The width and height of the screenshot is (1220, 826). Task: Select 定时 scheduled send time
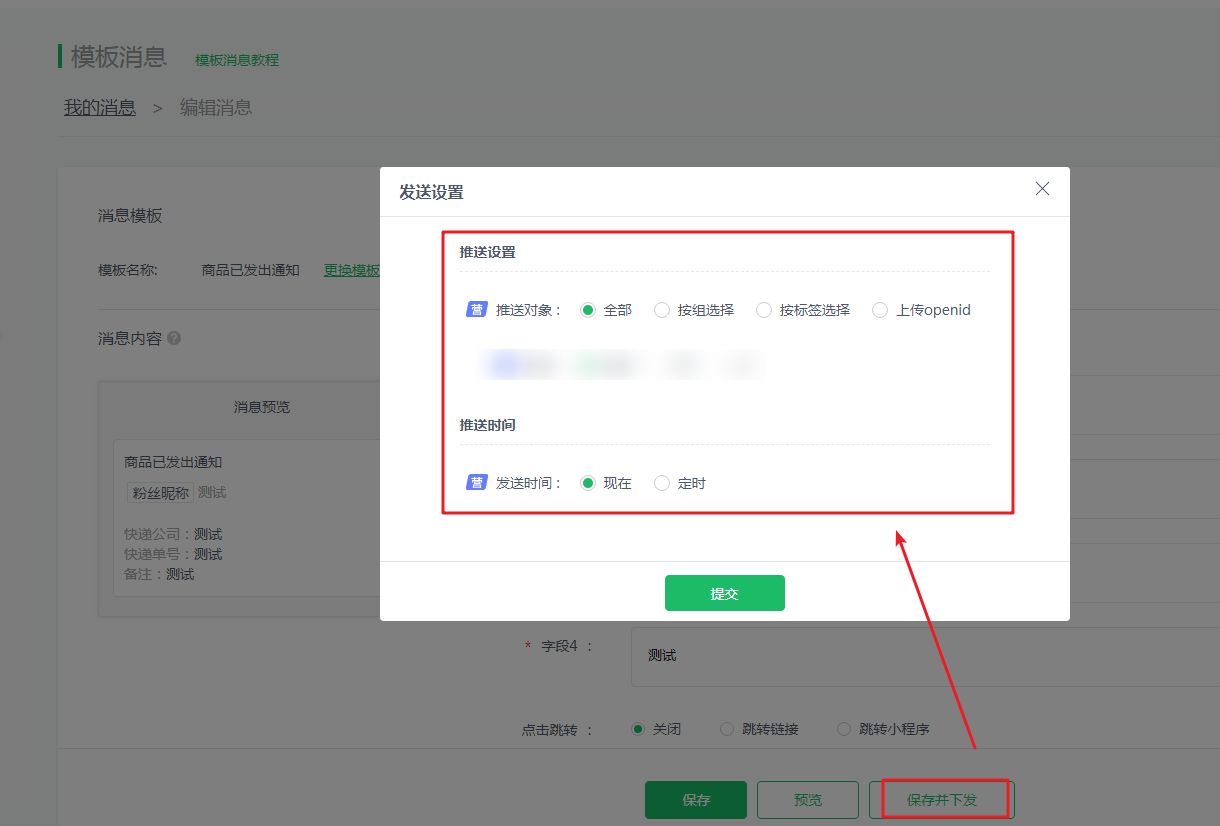point(661,483)
